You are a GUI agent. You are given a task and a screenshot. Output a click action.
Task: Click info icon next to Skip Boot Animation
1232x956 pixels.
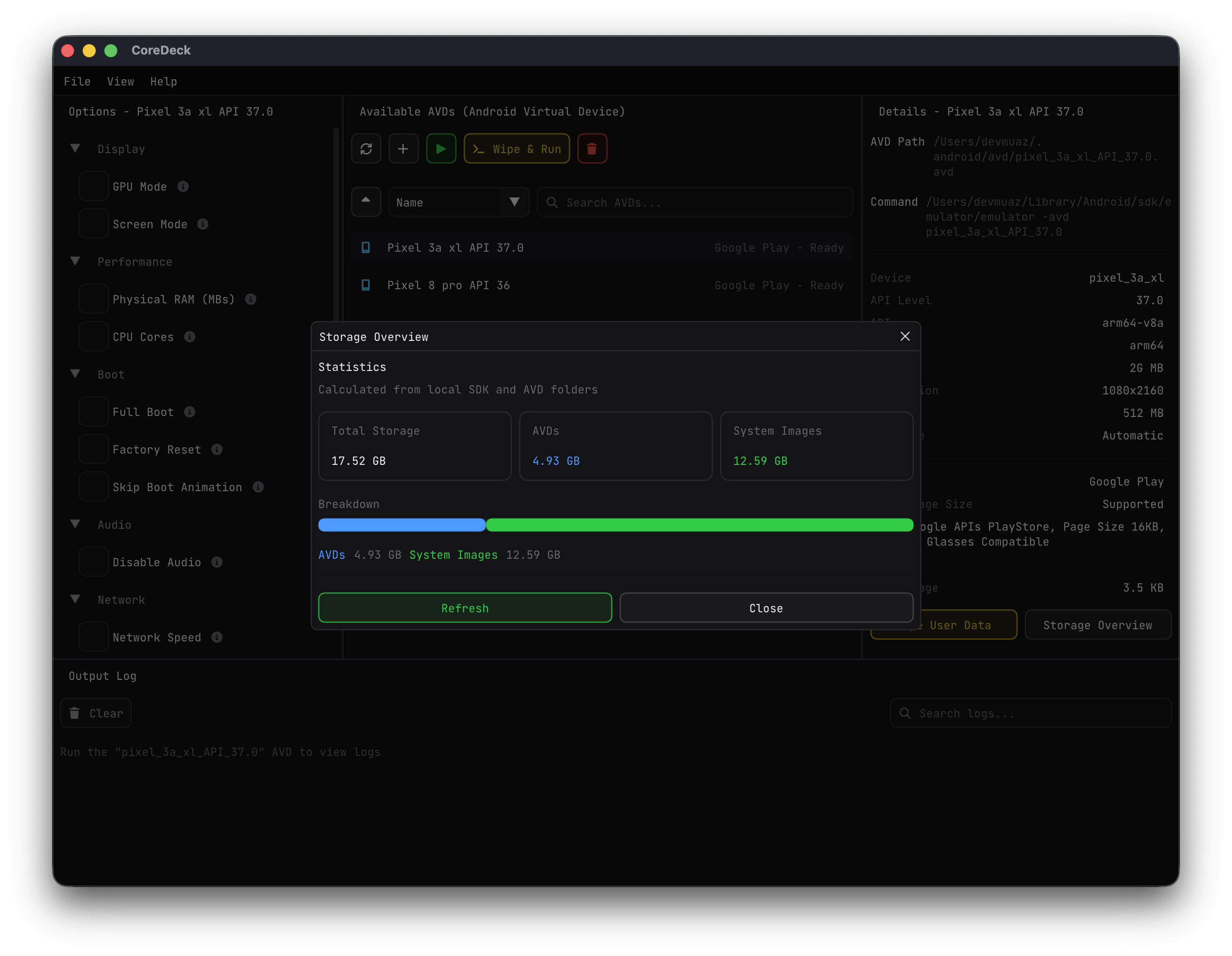258,487
